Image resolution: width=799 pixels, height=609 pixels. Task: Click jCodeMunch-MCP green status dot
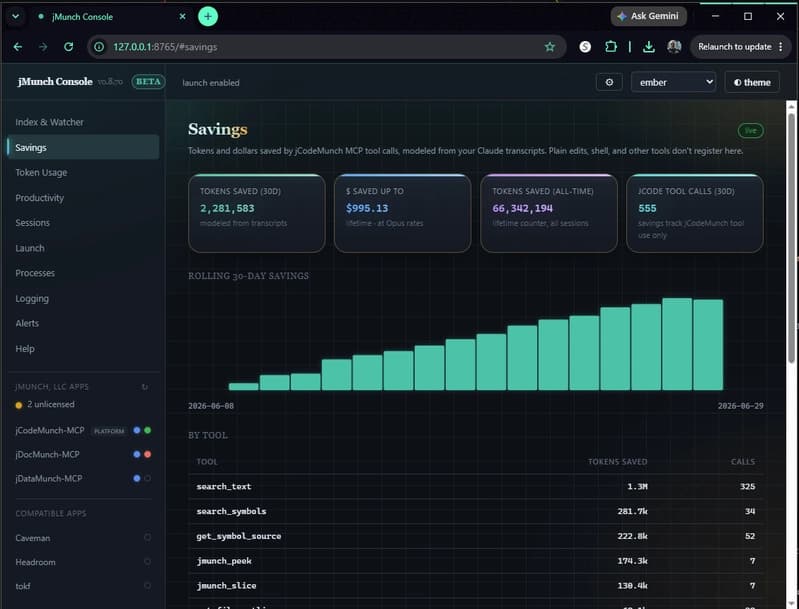point(148,430)
